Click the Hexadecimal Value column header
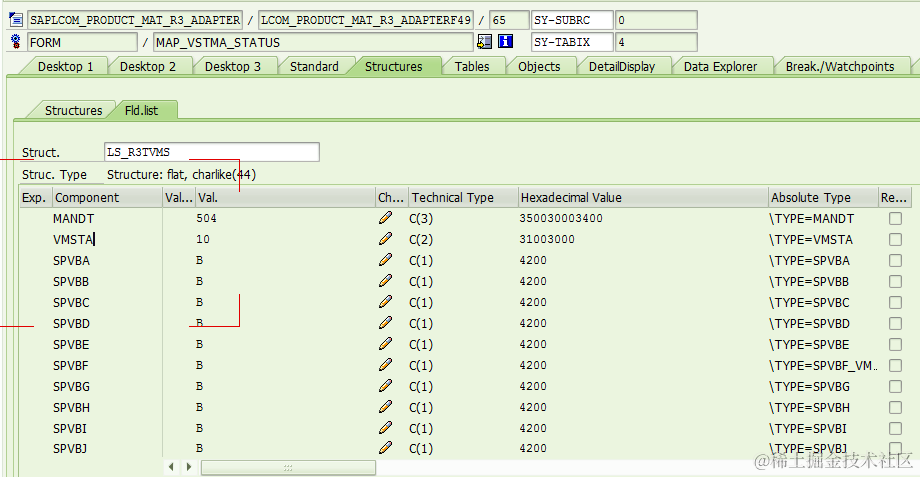This screenshot has width=920, height=477. click(643, 198)
